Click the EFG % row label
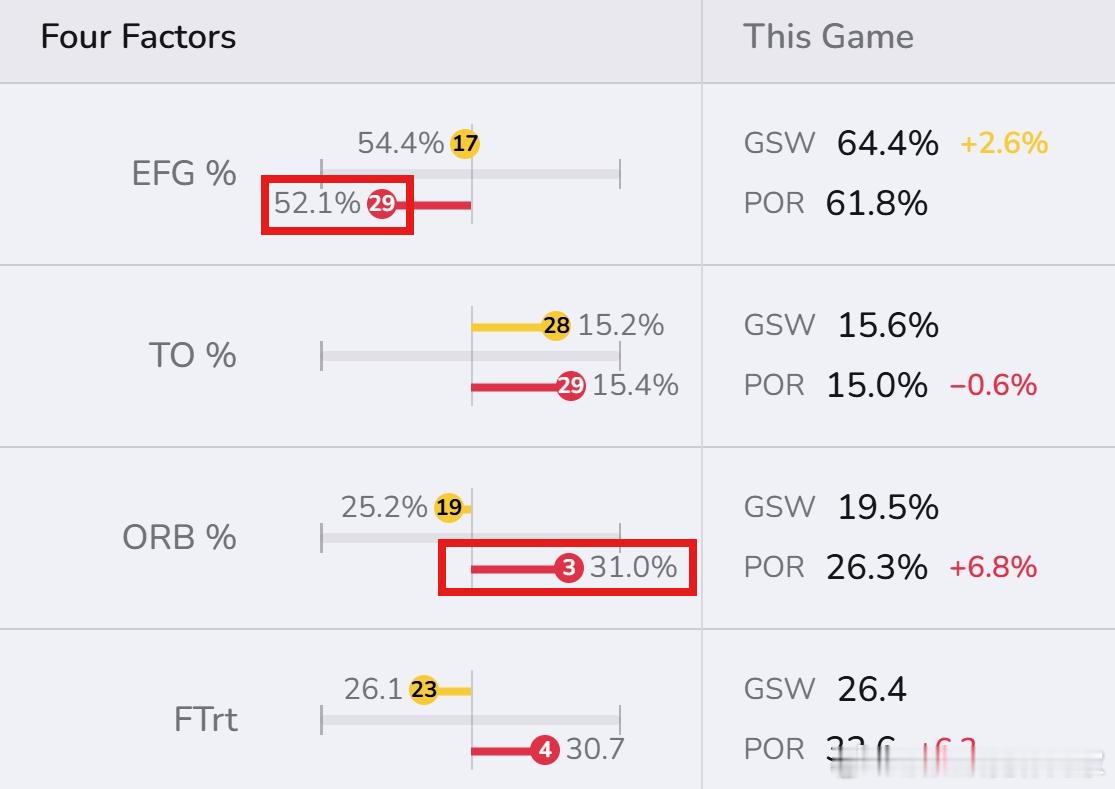 tap(184, 174)
